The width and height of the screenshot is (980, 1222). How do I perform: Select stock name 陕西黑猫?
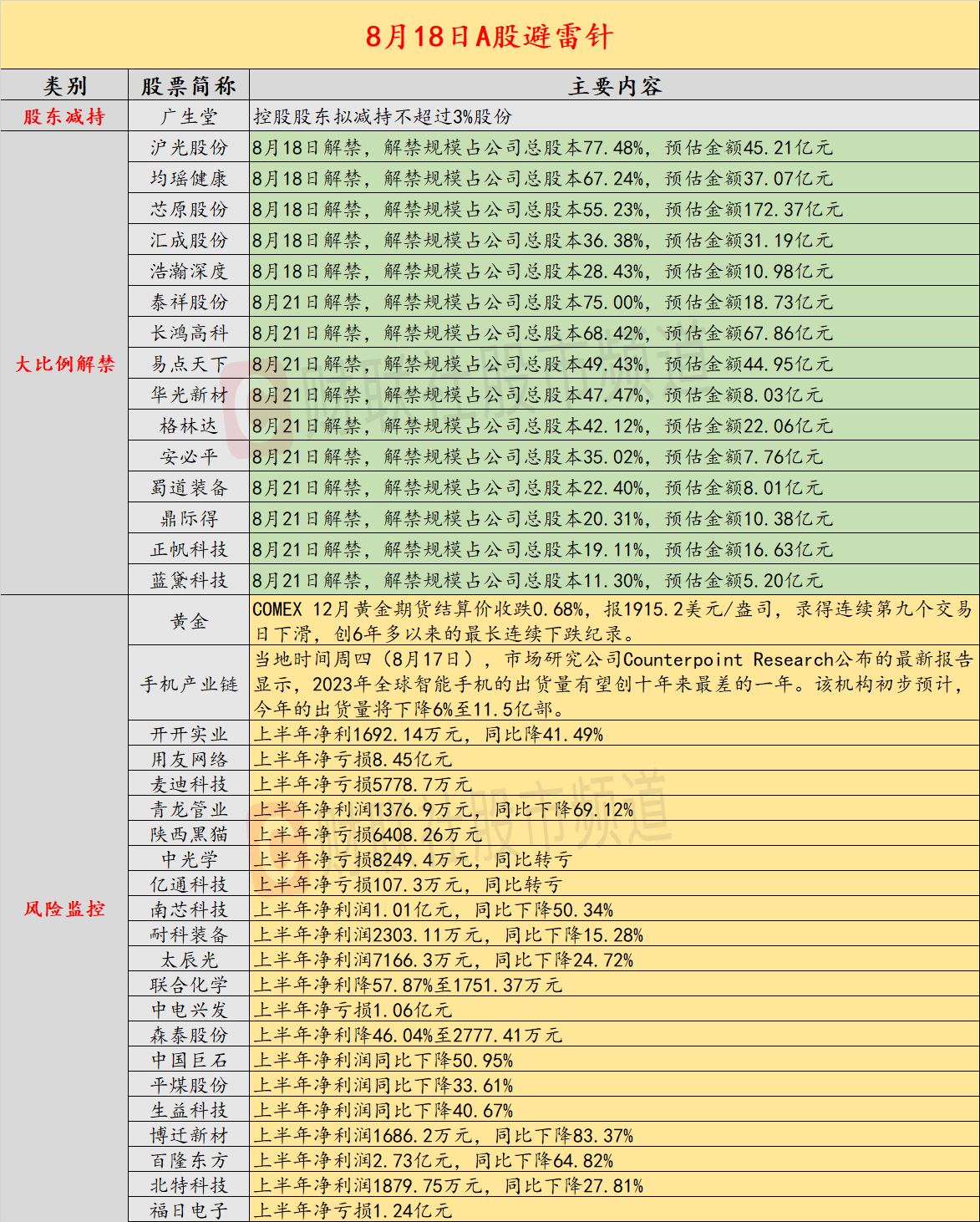tap(189, 834)
